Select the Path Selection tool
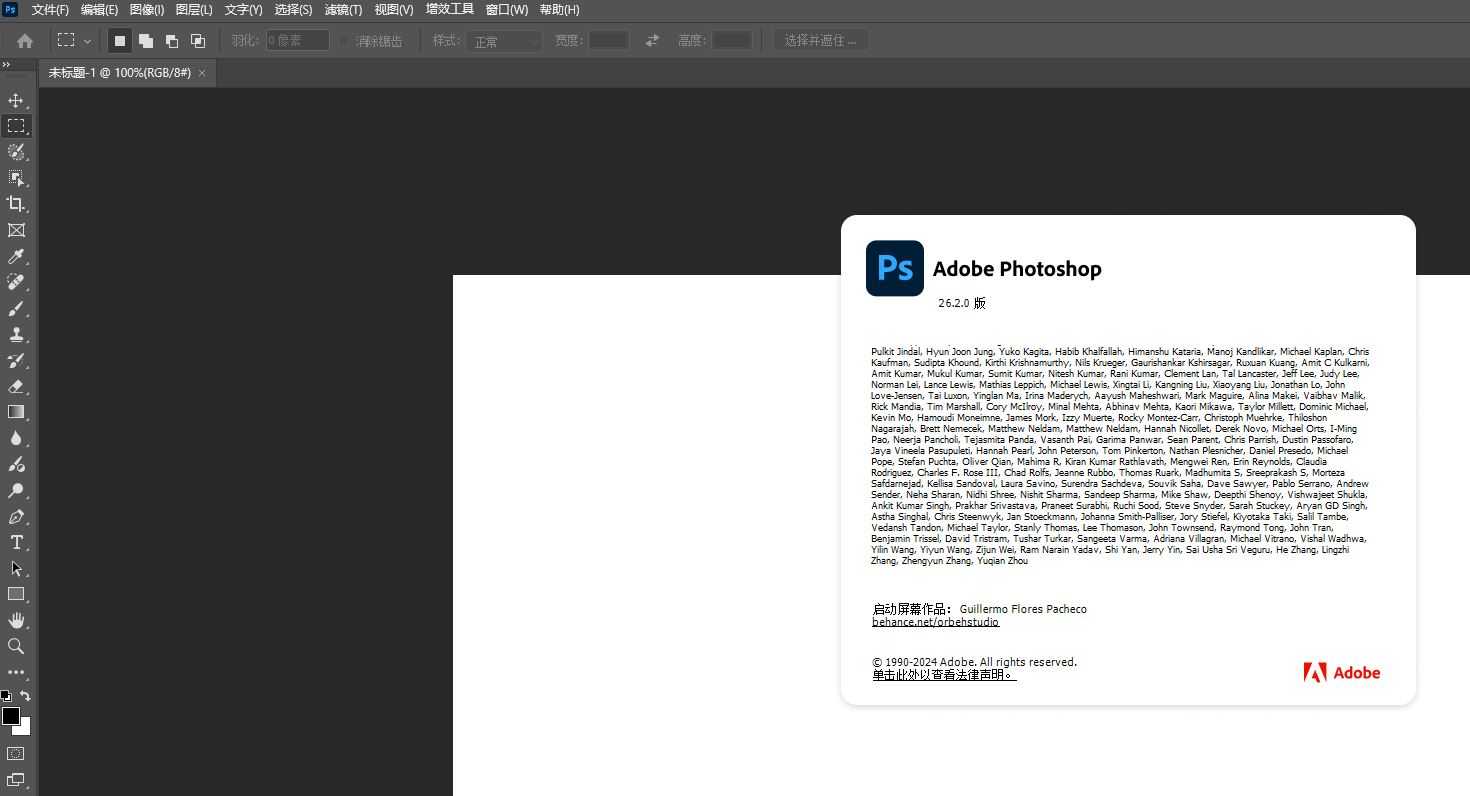Screen dimensions: 1470x796 [16, 568]
